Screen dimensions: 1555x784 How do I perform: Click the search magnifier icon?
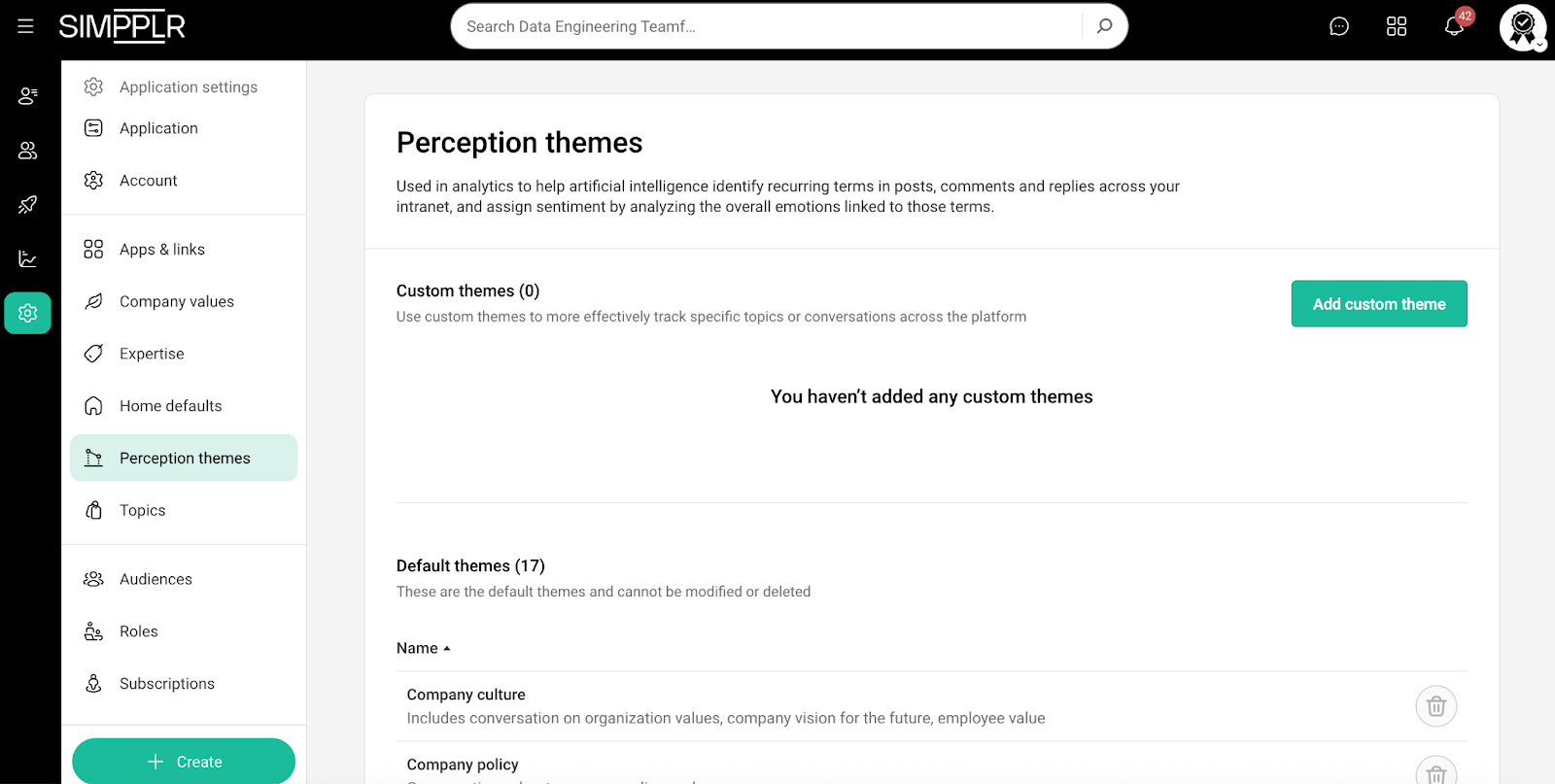click(1104, 26)
